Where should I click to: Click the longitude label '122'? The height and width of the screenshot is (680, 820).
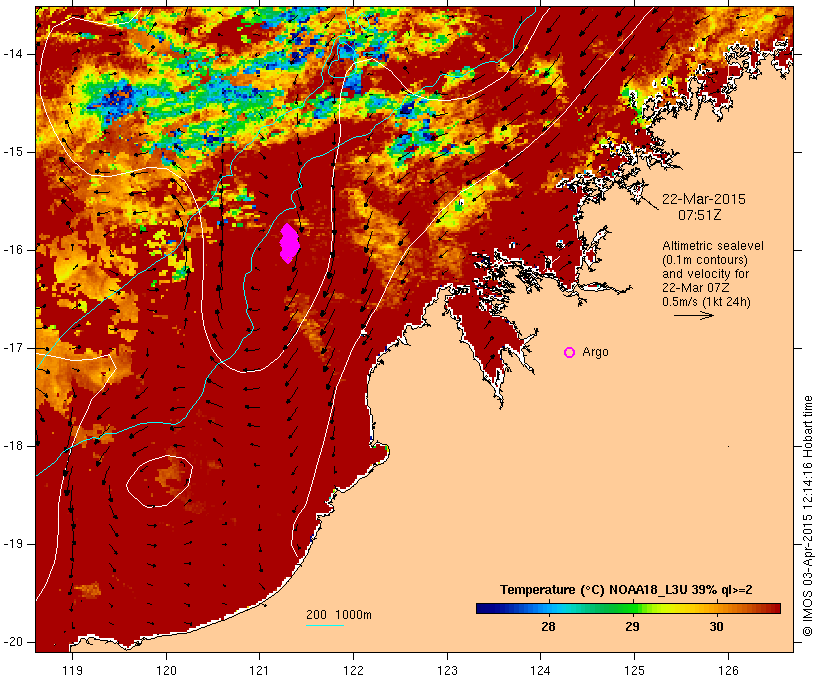point(354,671)
